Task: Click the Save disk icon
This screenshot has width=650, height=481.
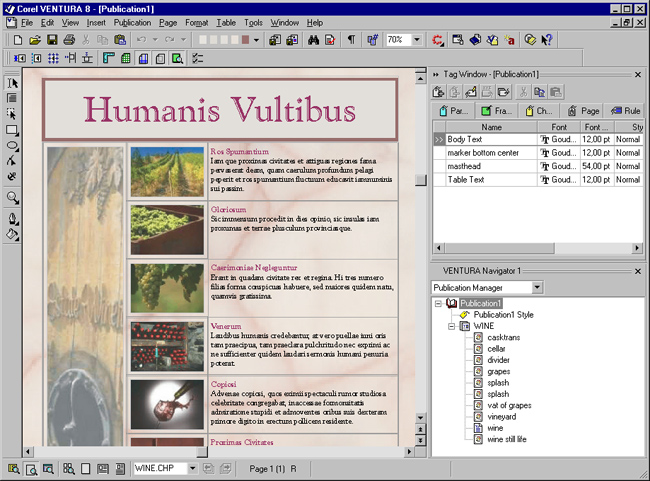Action: (x=52, y=40)
